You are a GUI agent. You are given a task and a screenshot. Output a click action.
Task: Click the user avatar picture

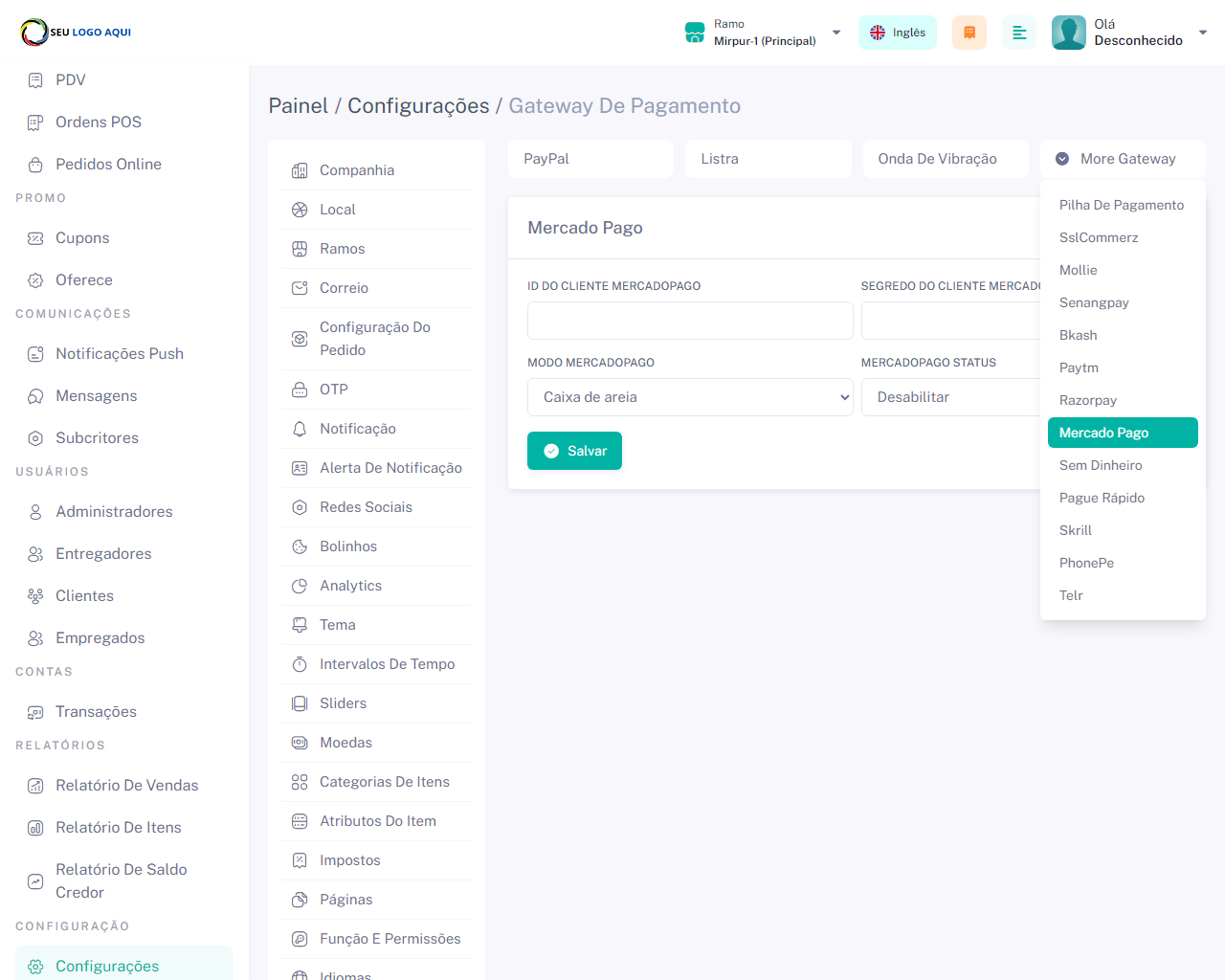1068,33
